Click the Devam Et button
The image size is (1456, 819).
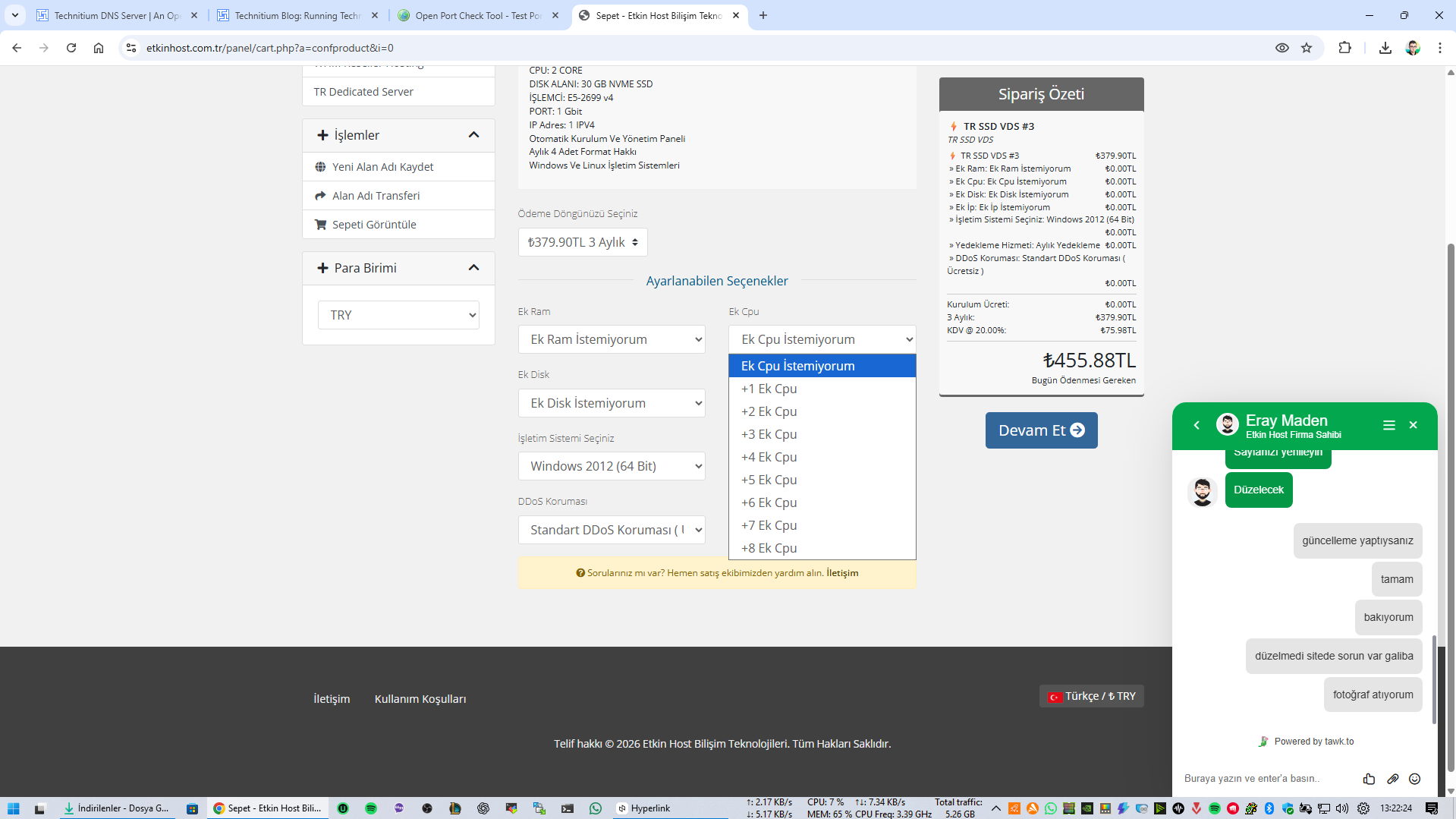1041,430
